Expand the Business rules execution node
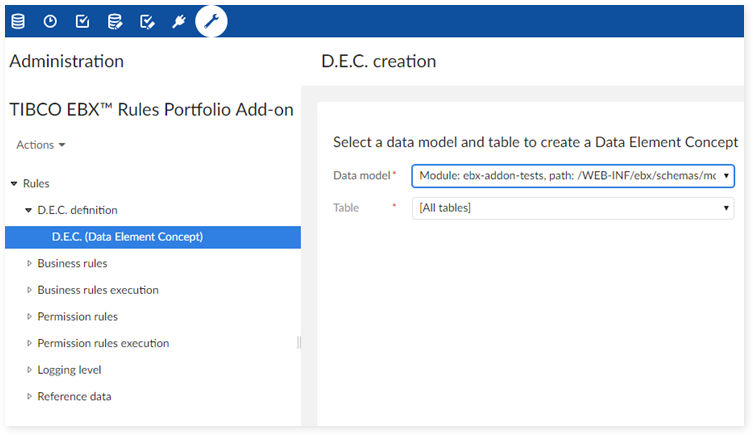This screenshot has height=435, width=753. pyautogui.click(x=29, y=290)
